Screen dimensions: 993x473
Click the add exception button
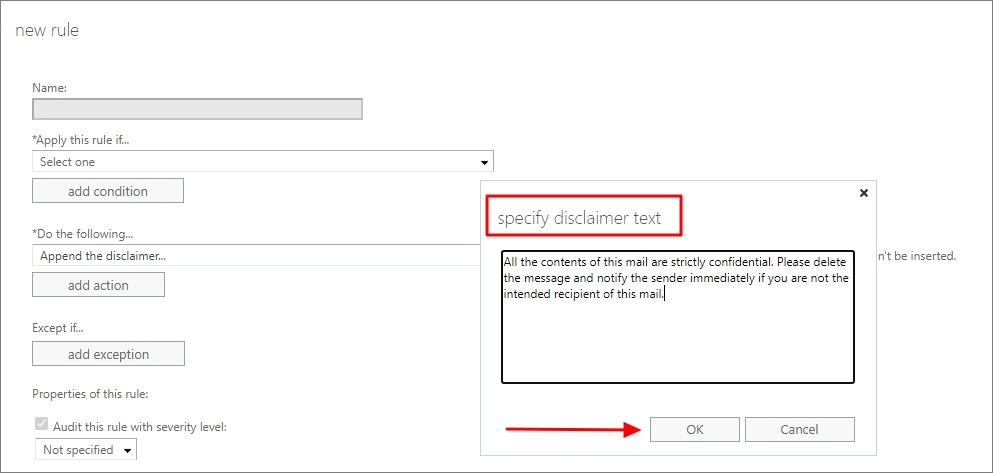(108, 354)
